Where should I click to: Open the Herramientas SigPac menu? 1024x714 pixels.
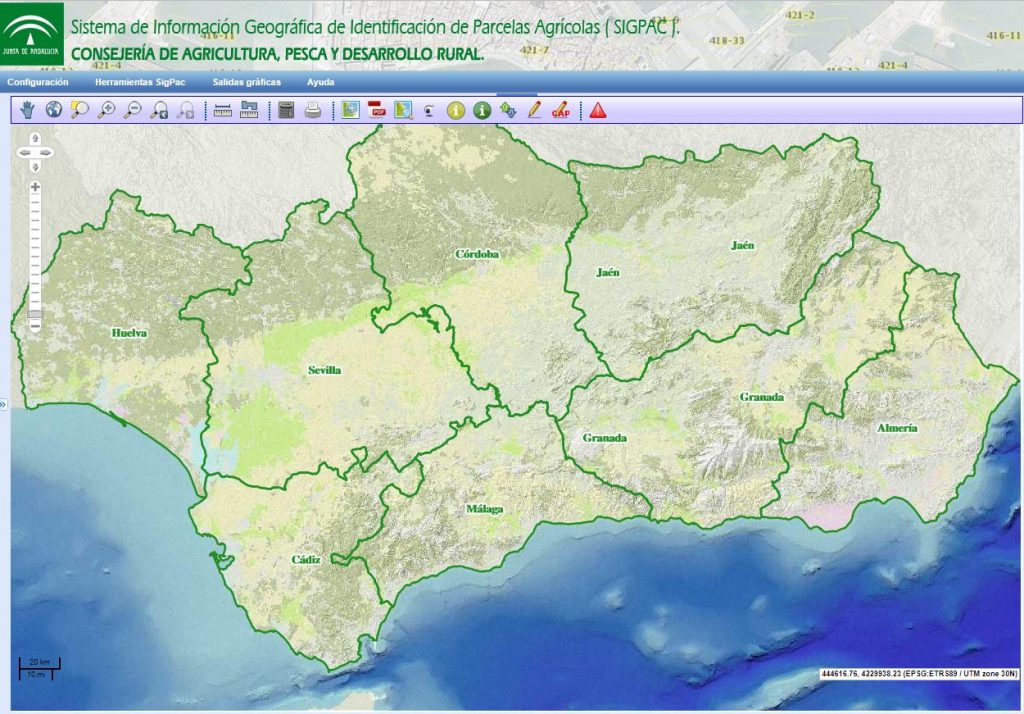[x=140, y=82]
